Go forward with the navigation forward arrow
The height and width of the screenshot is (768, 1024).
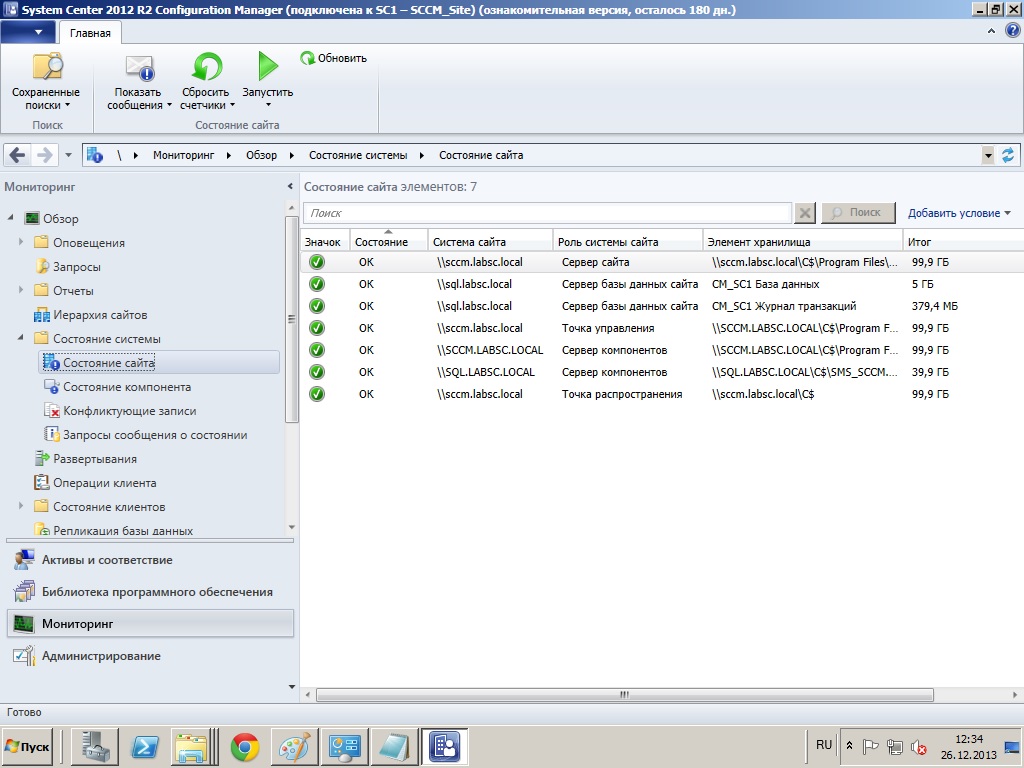click(x=44, y=155)
